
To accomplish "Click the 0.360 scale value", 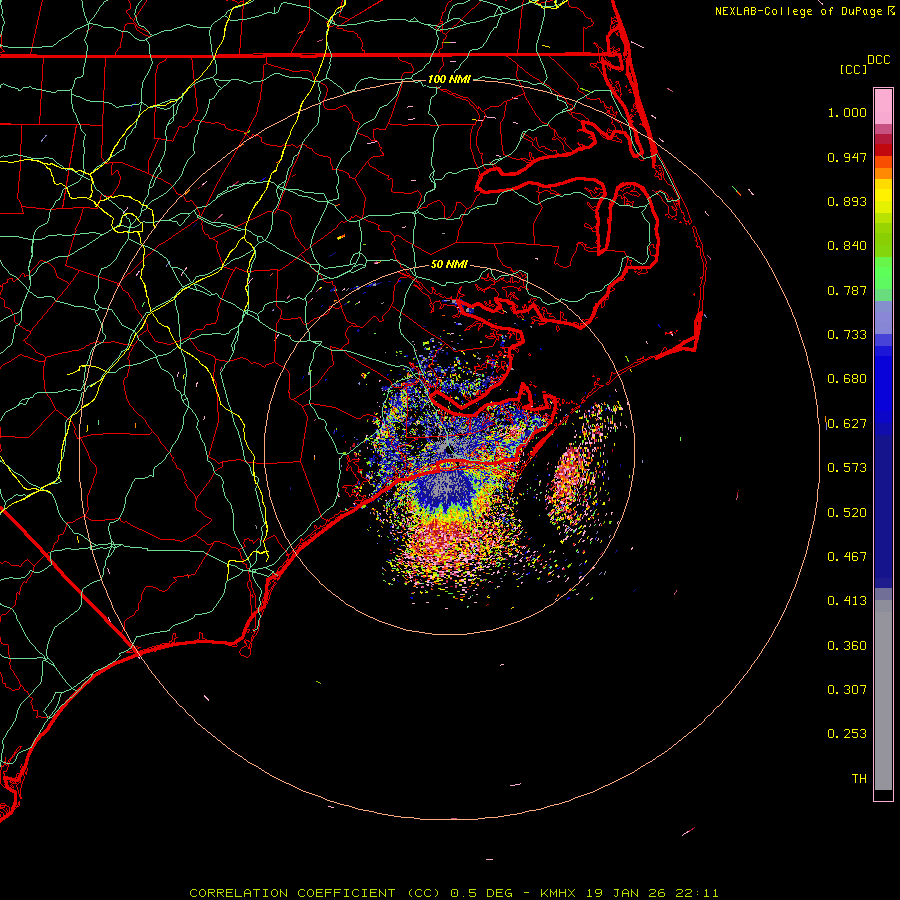I will [847, 646].
